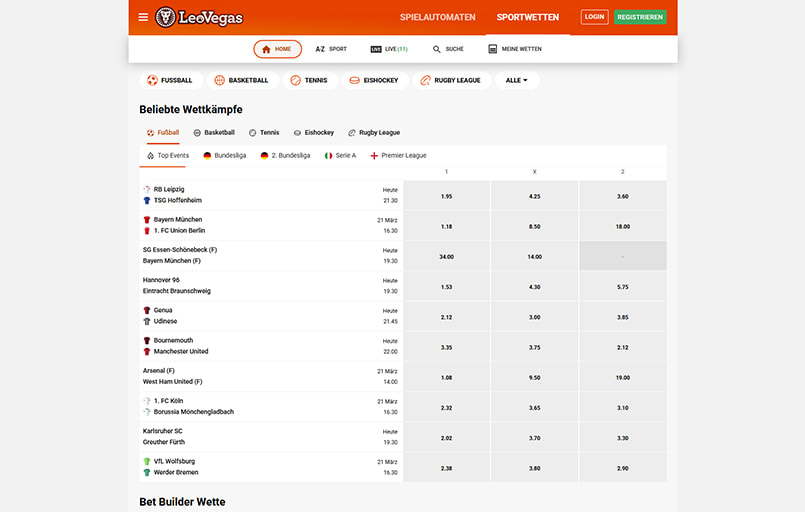Open Meine Wetten betslip icon
The image size is (805, 512).
click(x=492, y=49)
